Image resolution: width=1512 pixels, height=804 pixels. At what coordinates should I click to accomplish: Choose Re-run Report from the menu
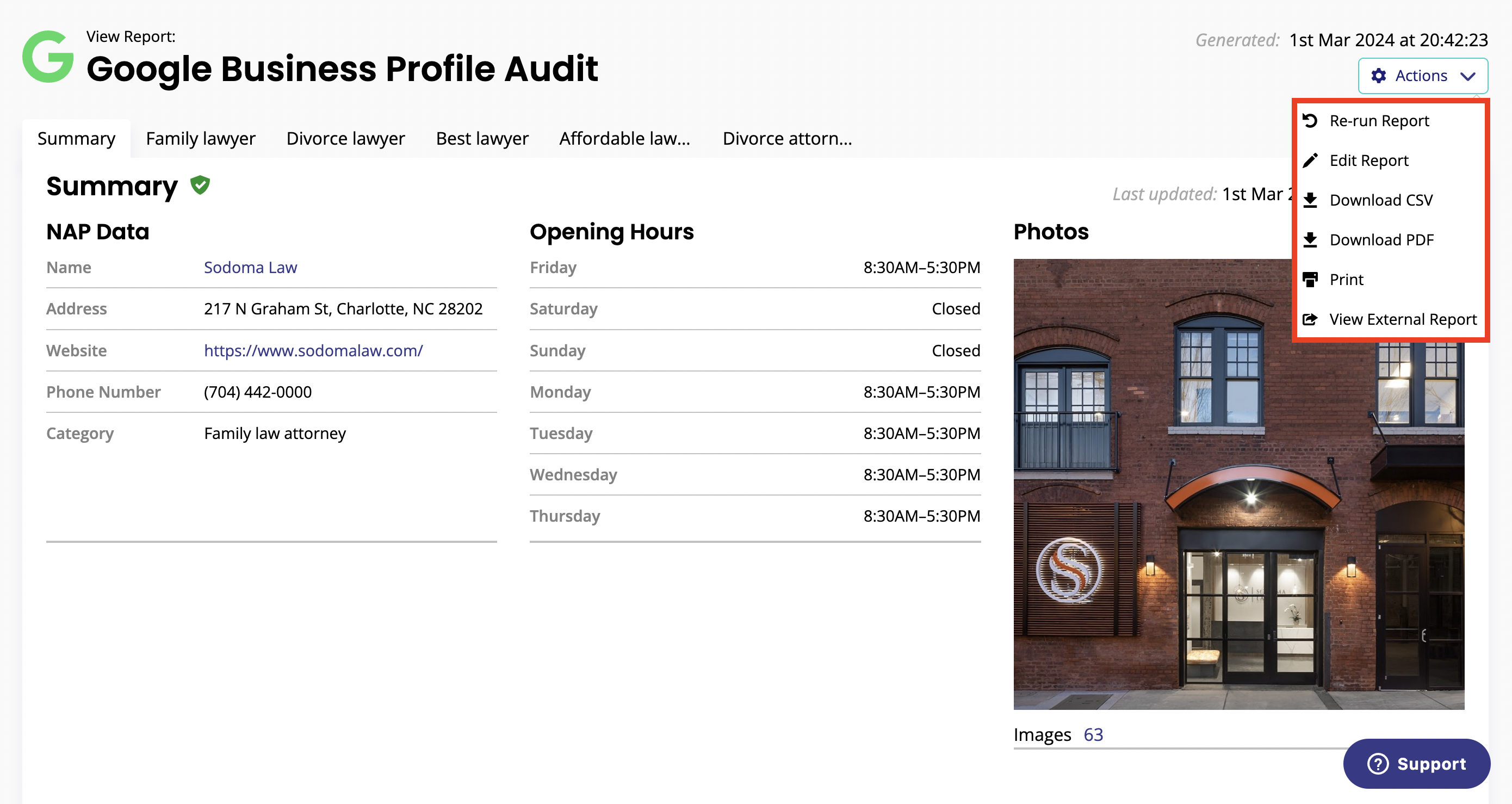point(1392,120)
